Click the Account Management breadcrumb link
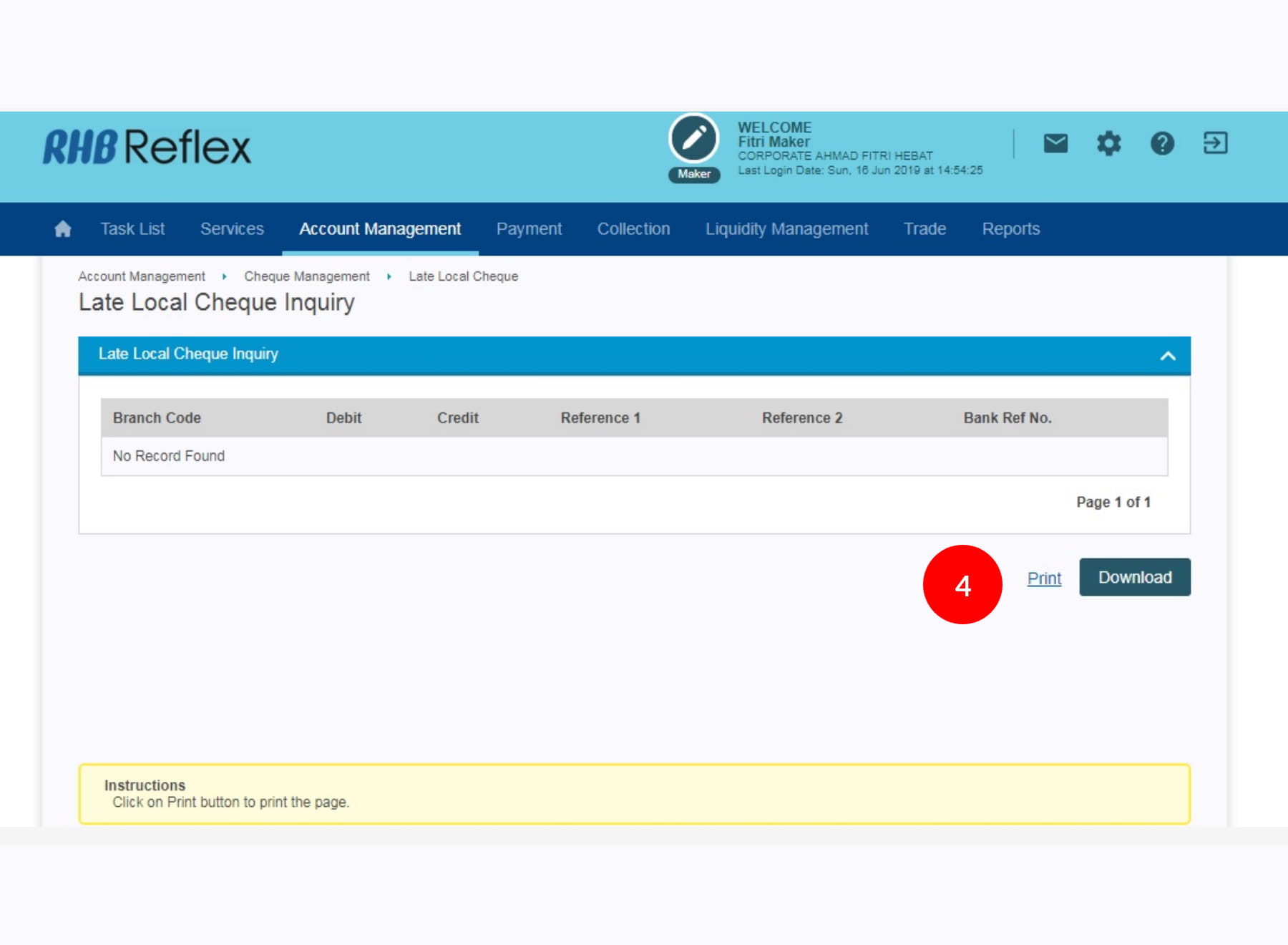 click(142, 276)
